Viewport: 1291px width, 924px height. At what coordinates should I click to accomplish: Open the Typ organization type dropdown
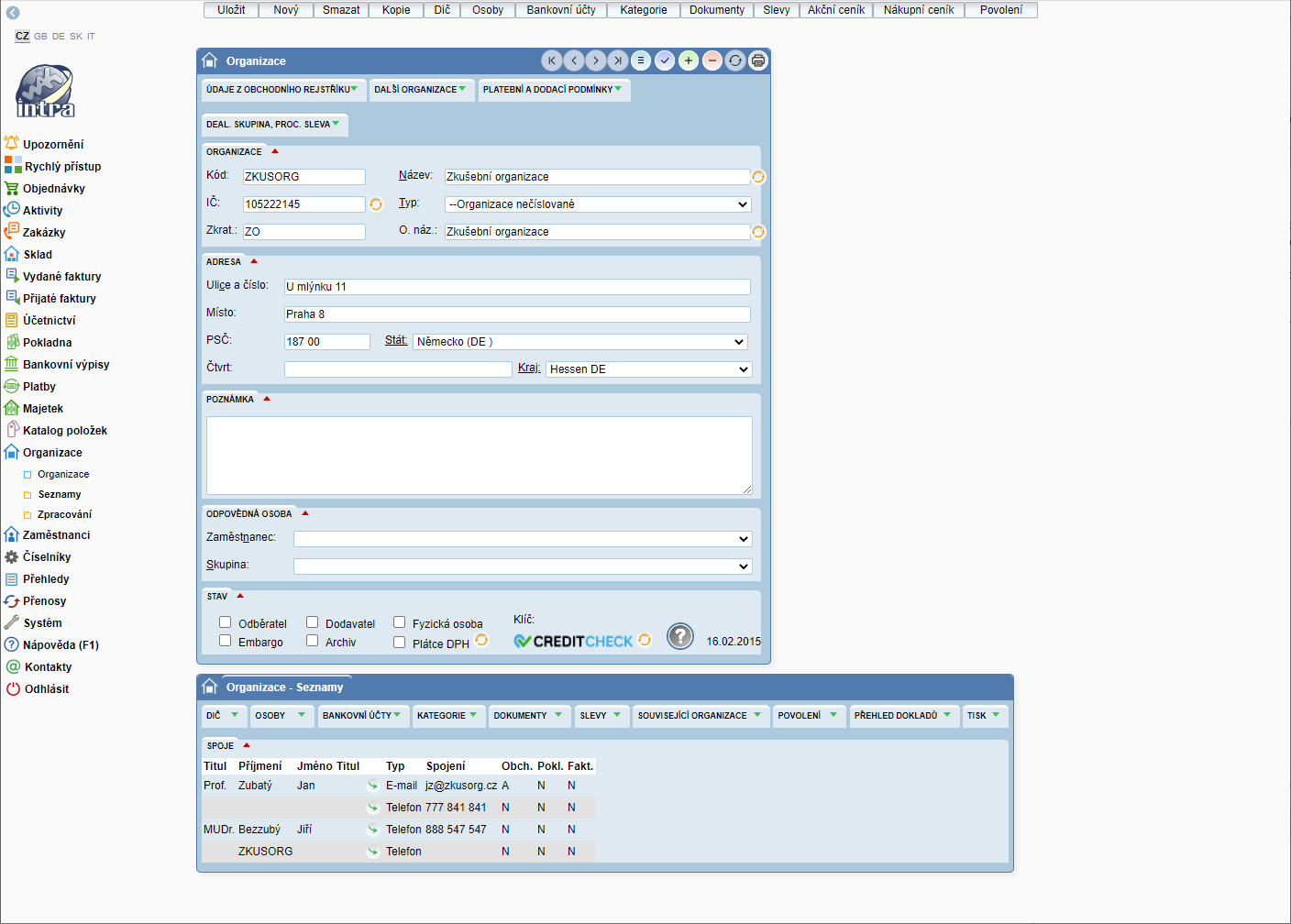[598, 204]
